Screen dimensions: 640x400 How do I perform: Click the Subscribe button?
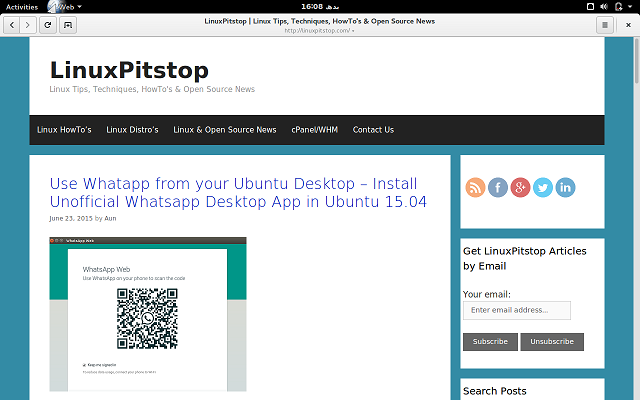point(490,342)
